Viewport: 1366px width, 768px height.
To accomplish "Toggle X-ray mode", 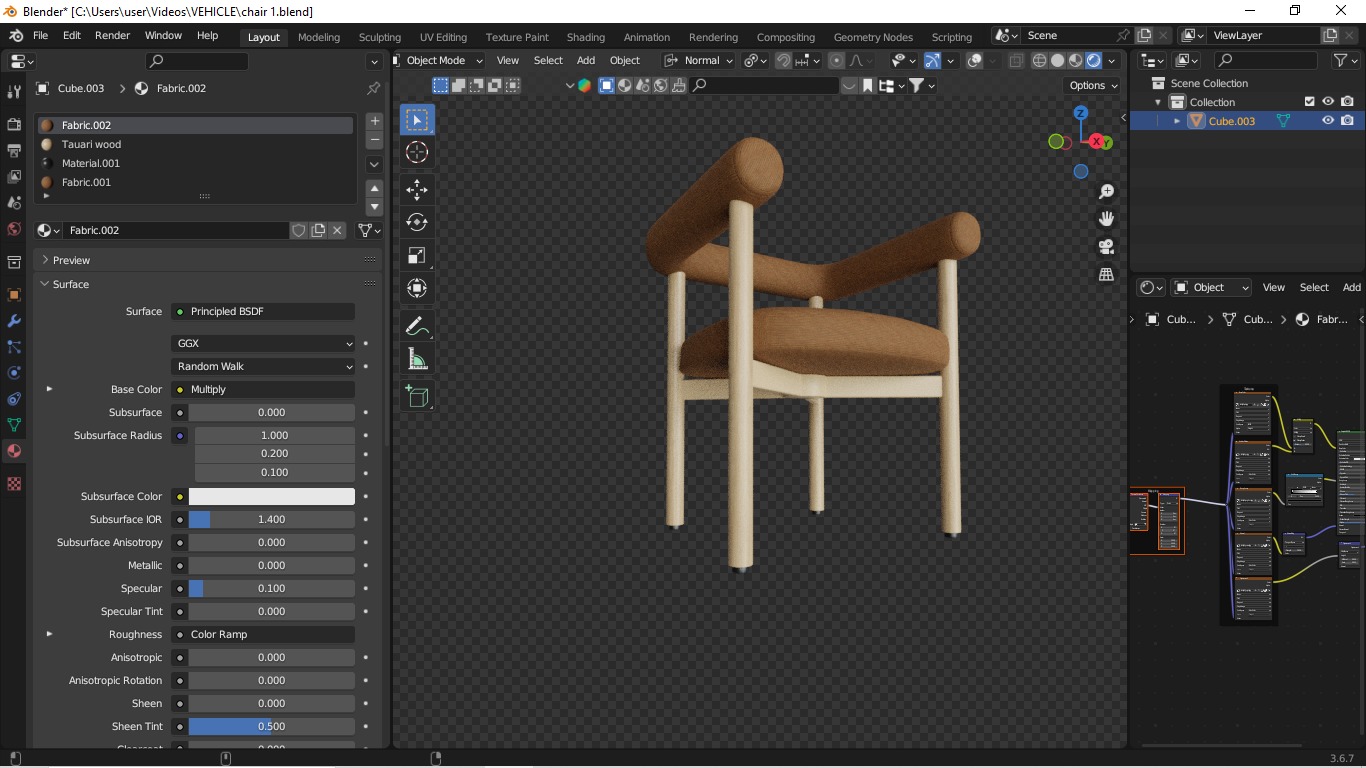I will (x=1016, y=61).
